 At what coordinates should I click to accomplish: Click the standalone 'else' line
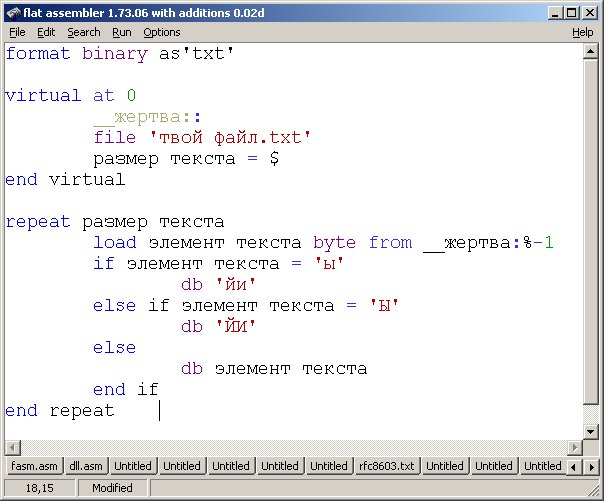click(115, 348)
